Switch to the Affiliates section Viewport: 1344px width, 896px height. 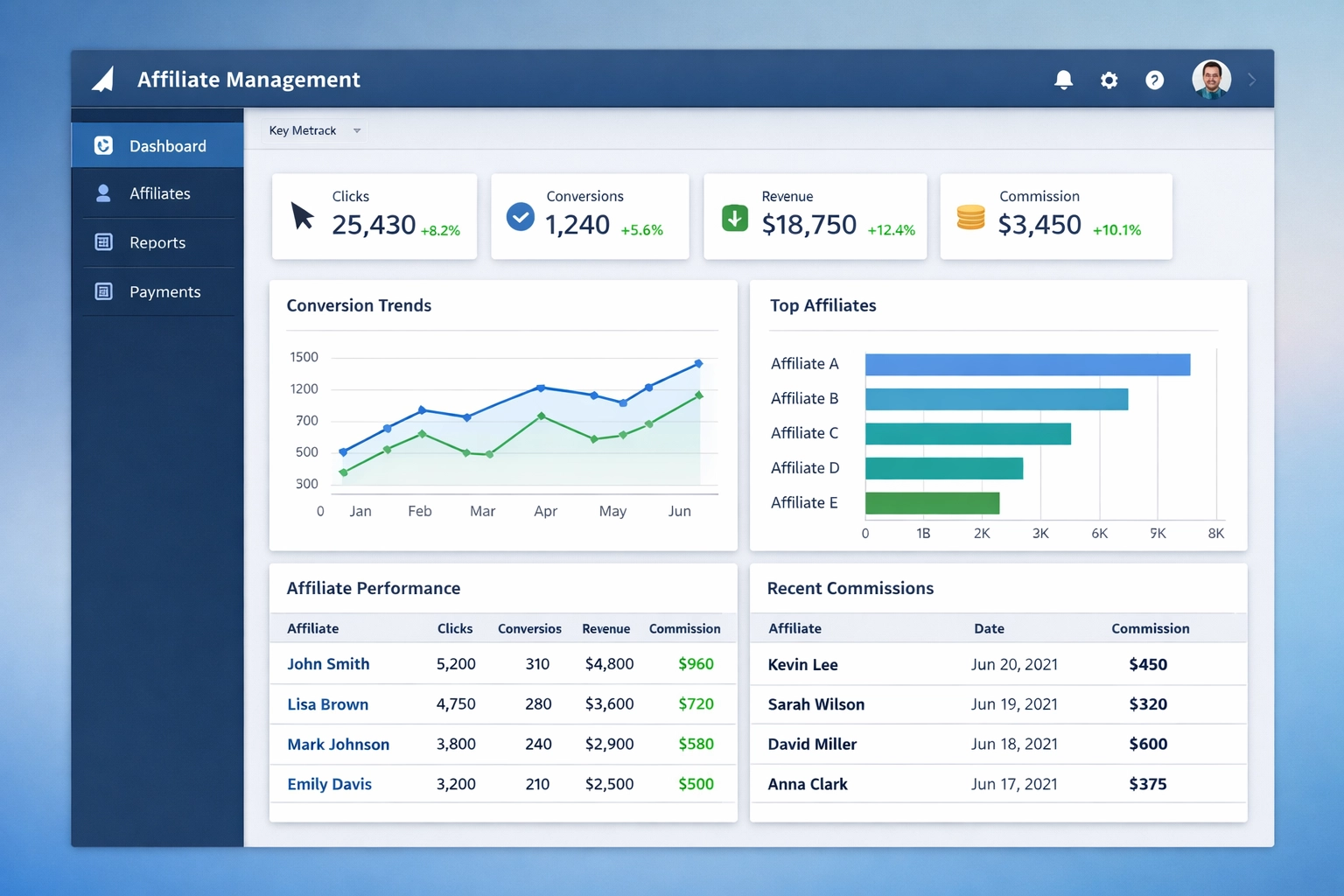pyautogui.click(x=160, y=193)
